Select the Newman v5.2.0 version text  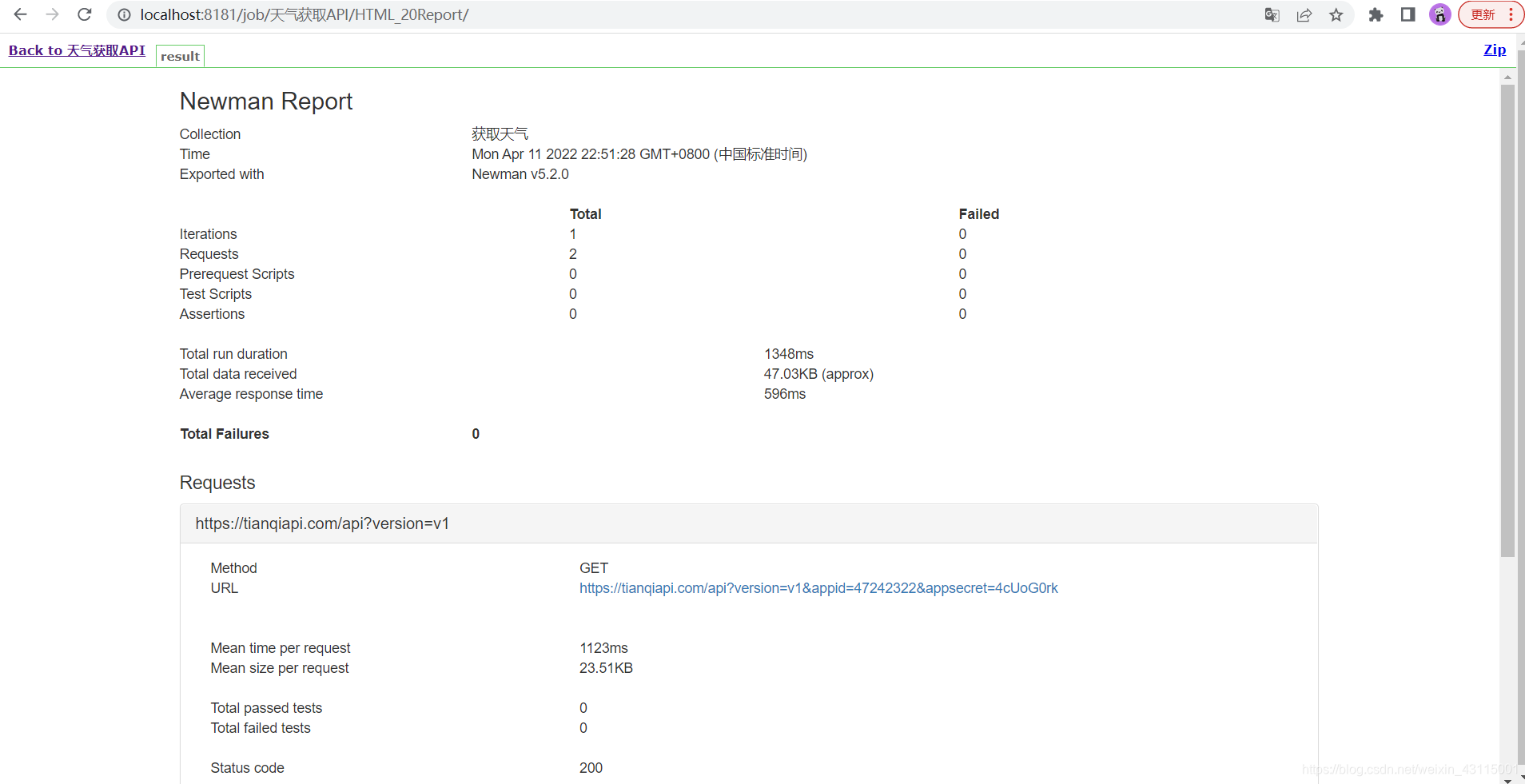pos(520,174)
